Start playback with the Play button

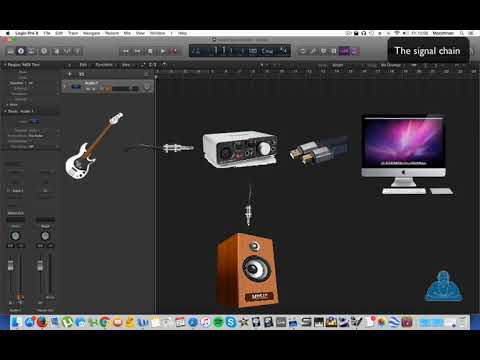(x=162, y=51)
